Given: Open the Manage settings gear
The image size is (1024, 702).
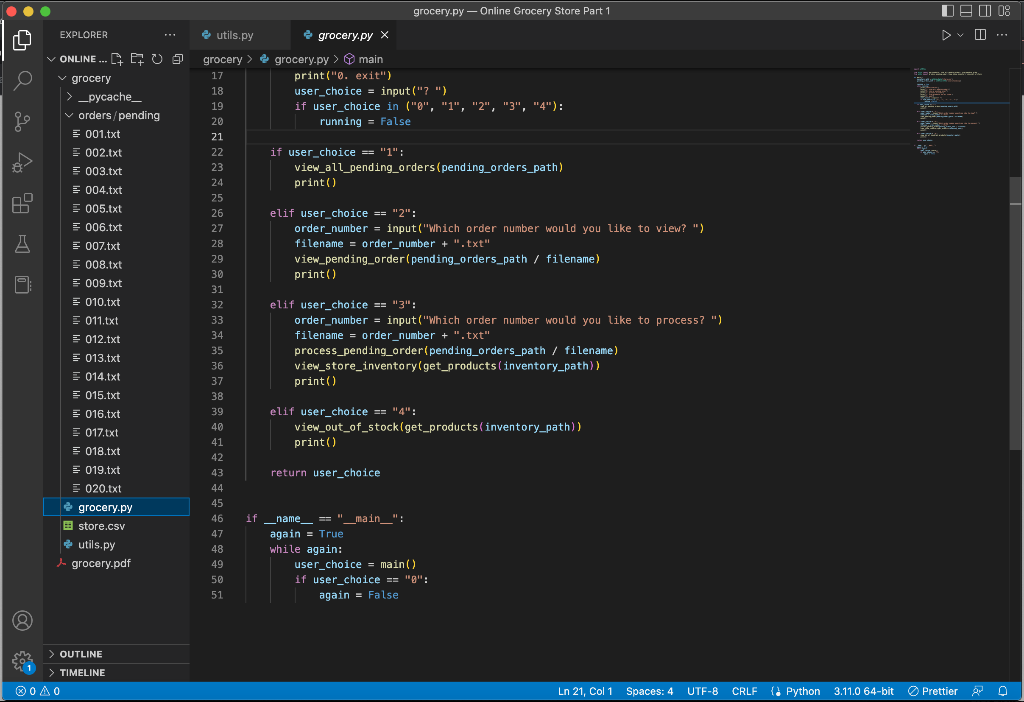Looking at the screenshot, I should point(22,661).
